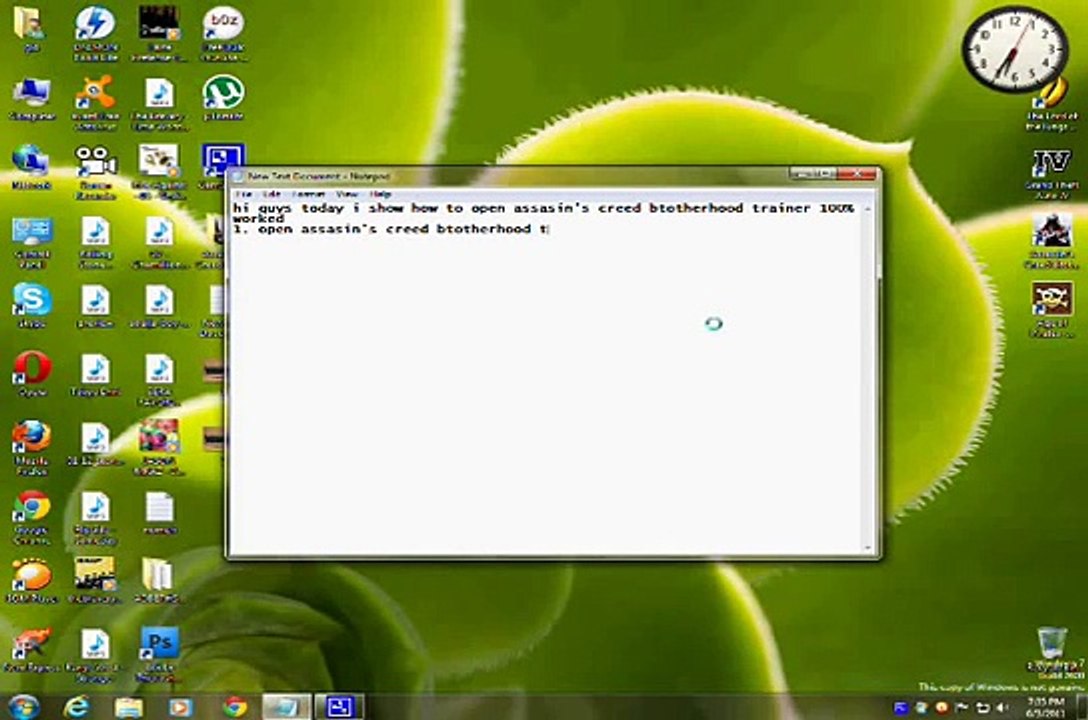1088x720 pixels.
Task: Open Notepad's Format menu
Action: 308,194
